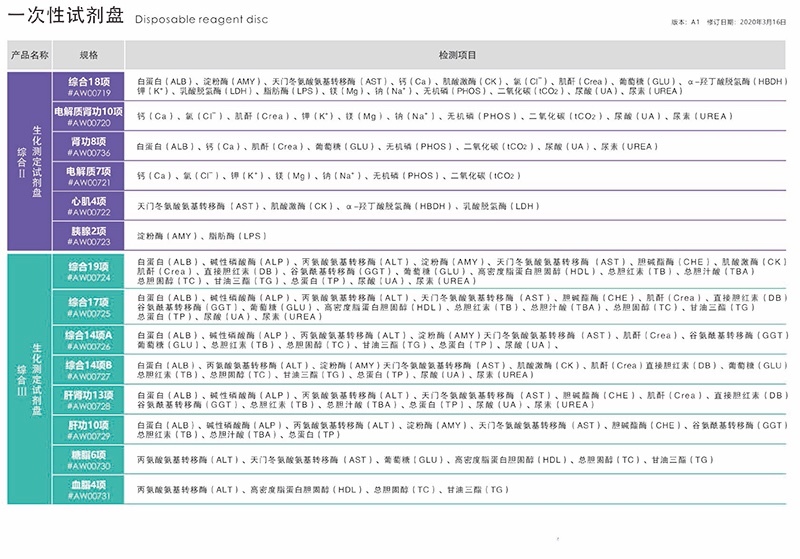Viewport: 800px width, 559px height.
Task: Click the 肝肾功13项 #AW00728 cell
Action: [x=88, y=400]
